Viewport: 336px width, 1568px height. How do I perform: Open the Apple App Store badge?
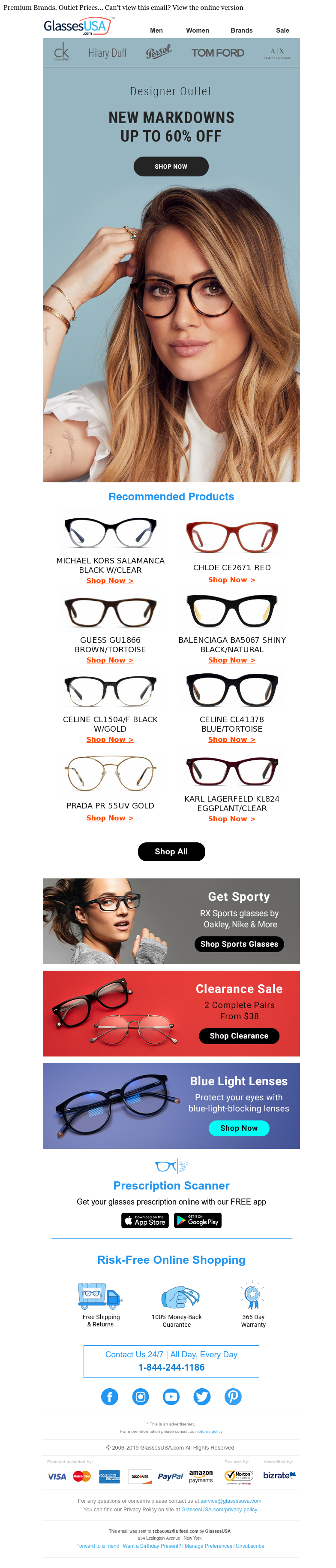145,1220
